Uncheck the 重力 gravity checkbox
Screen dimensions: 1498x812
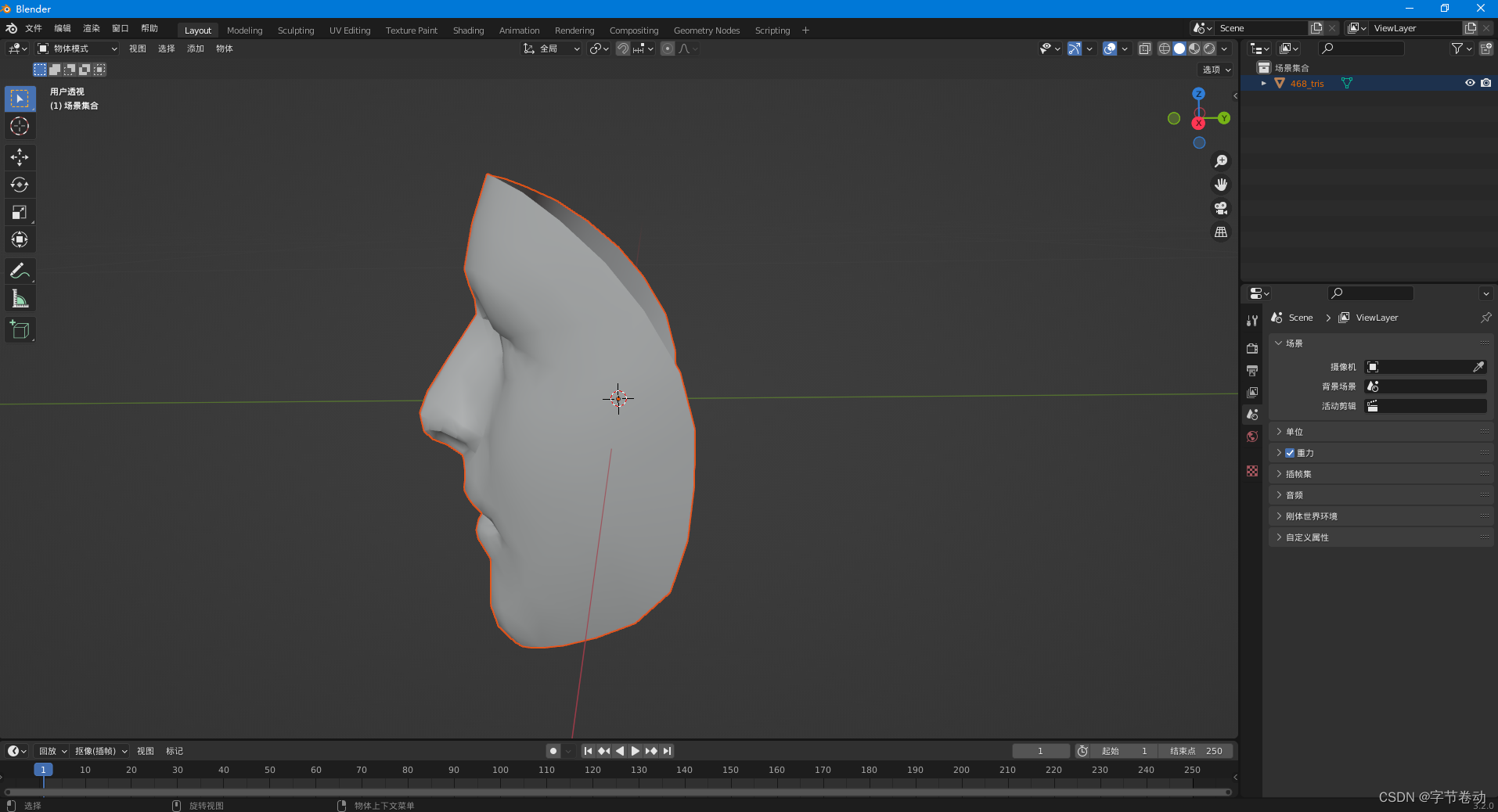[x=1290, y=453]
